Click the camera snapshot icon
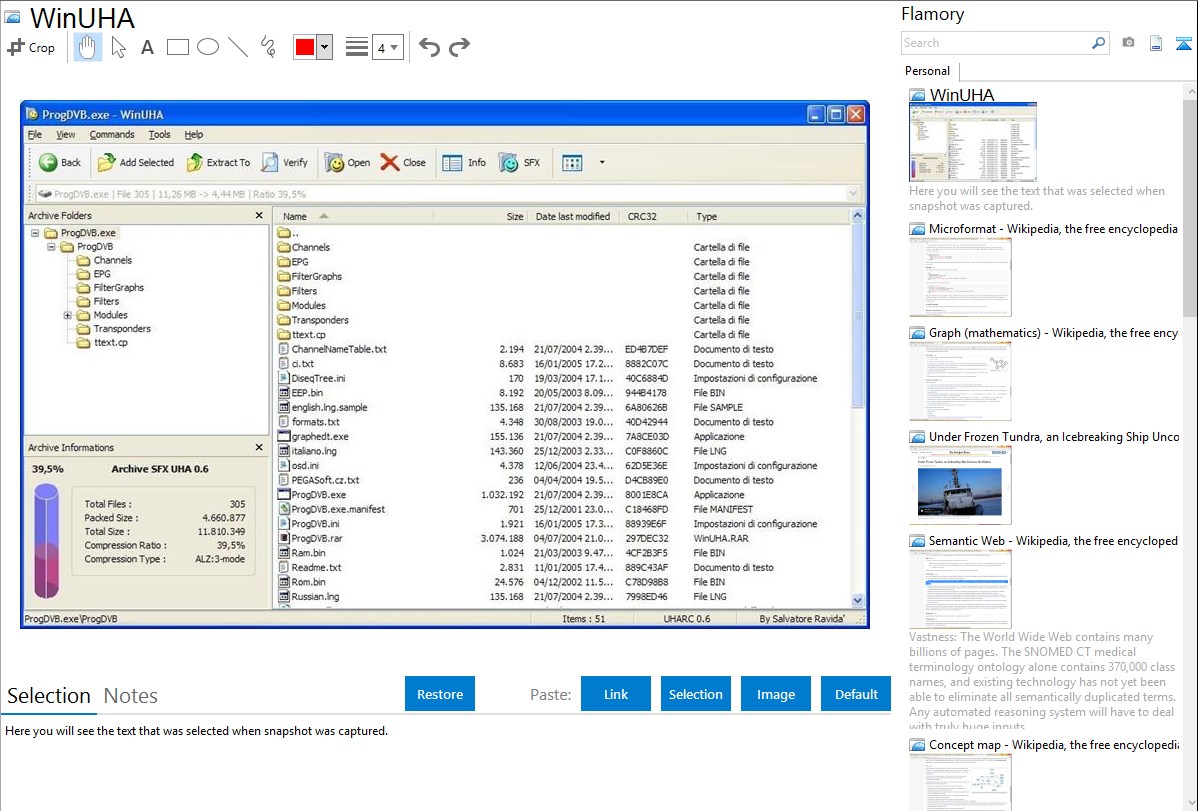The height and width of the screenshot is (811, 1198). tap(1128, 43)
